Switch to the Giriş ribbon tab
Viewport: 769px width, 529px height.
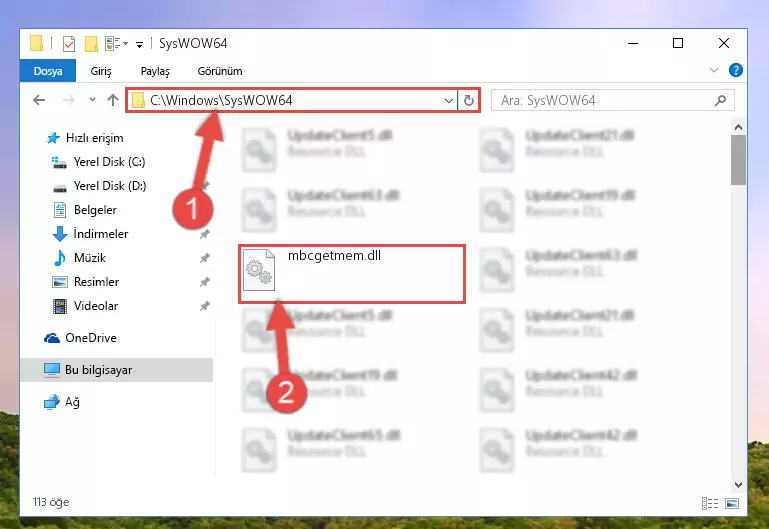point(101,71)
